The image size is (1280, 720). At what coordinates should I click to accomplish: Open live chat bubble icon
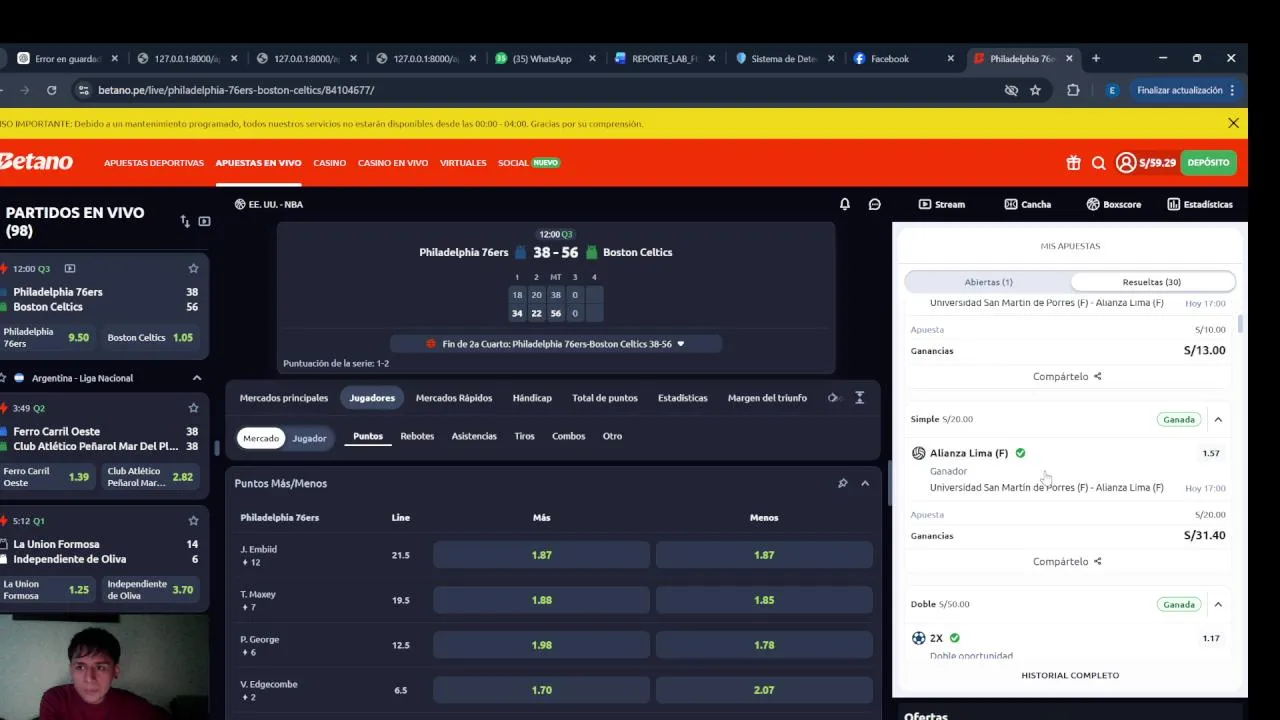875,204
